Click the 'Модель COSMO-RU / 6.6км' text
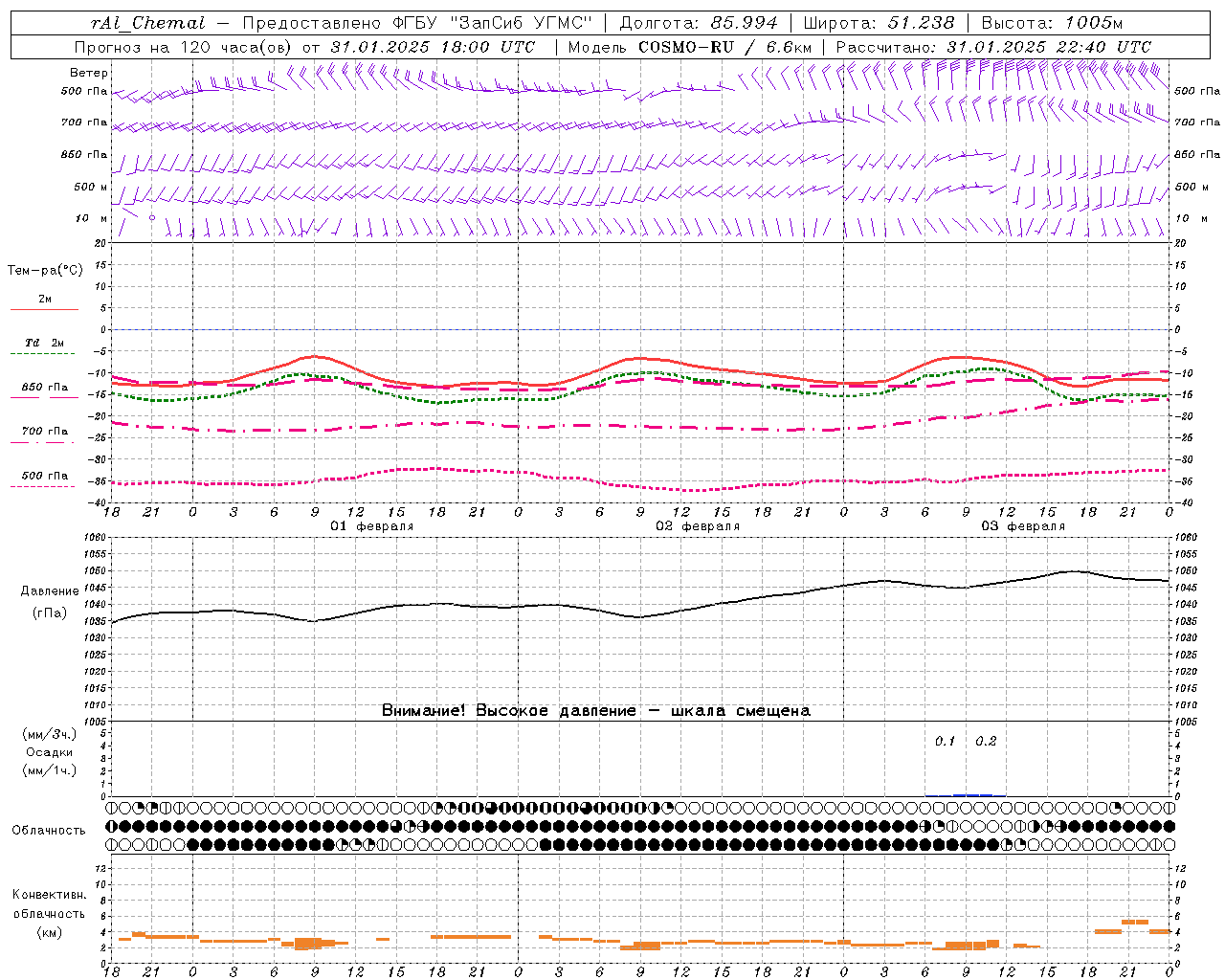Image resolution: width=1225 pixels, height=980 pixels. click(x=690, y=47)
